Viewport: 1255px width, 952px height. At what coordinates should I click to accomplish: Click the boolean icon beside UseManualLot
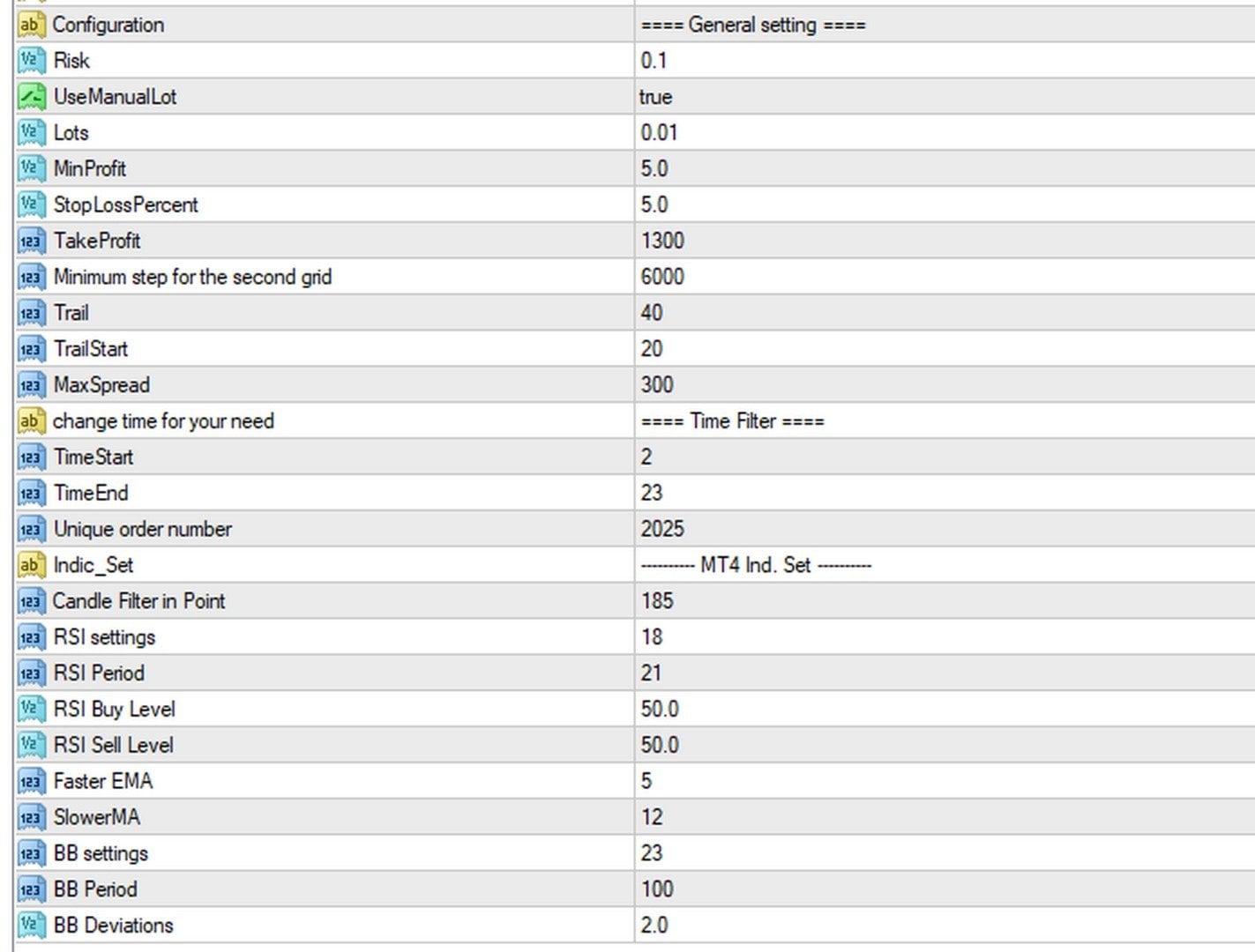(30, 97)
